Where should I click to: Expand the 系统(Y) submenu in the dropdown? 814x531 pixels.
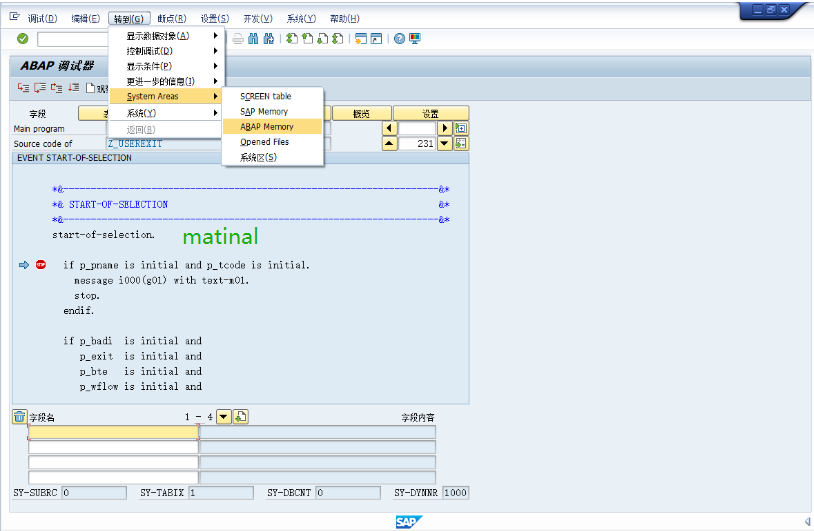(167, 113)
